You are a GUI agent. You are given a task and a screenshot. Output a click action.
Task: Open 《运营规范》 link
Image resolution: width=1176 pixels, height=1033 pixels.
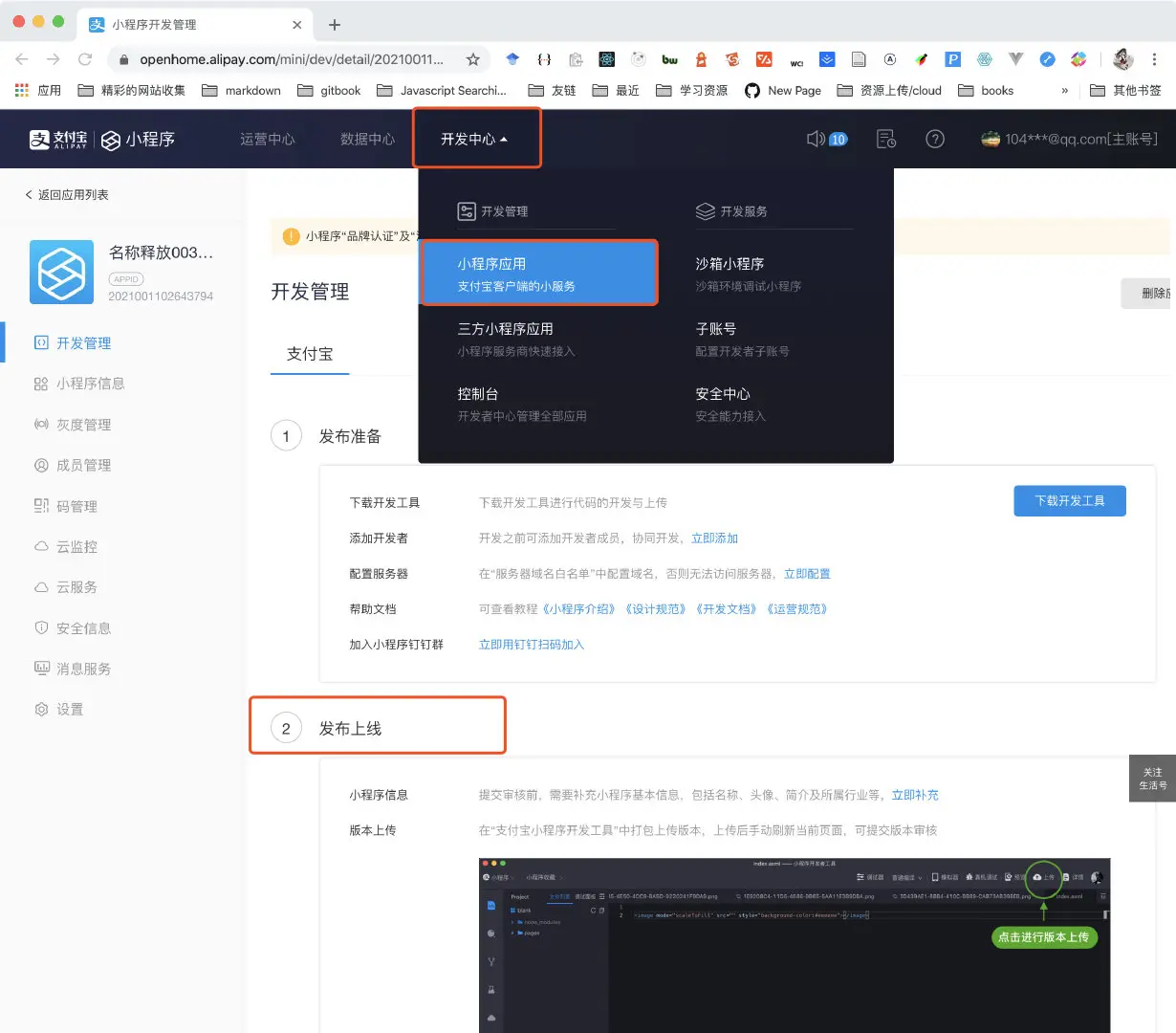point(796,609)
